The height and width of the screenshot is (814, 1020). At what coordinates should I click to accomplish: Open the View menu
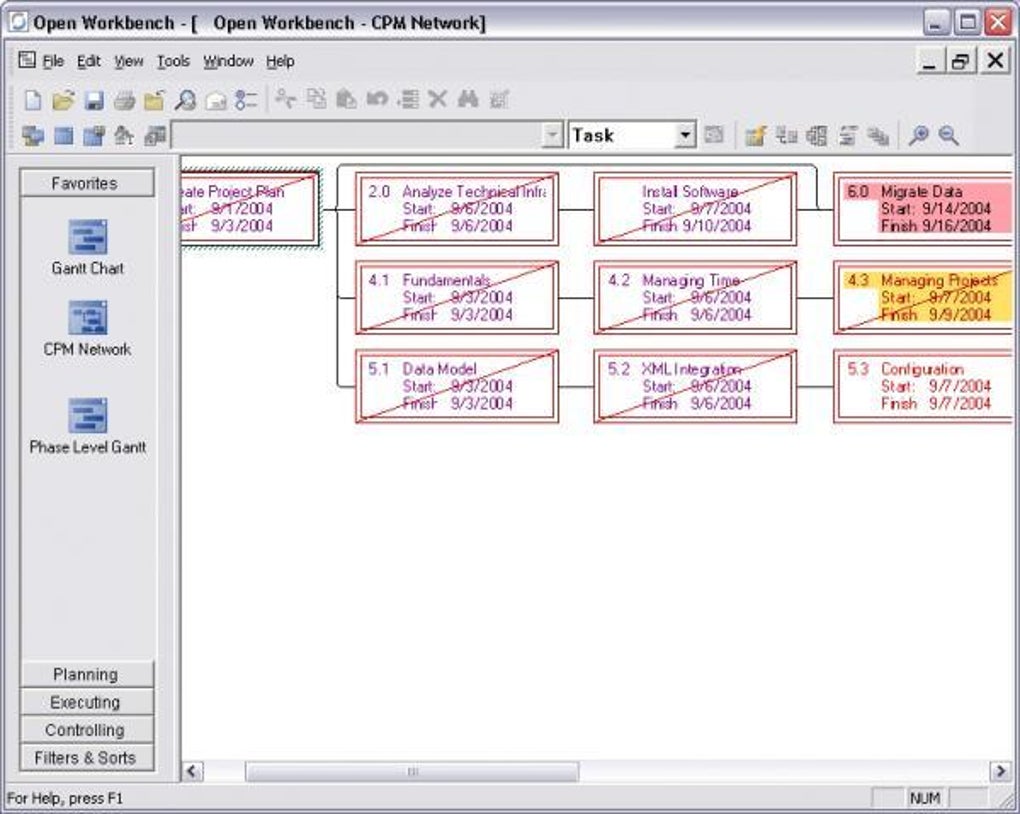pos(129,61)
